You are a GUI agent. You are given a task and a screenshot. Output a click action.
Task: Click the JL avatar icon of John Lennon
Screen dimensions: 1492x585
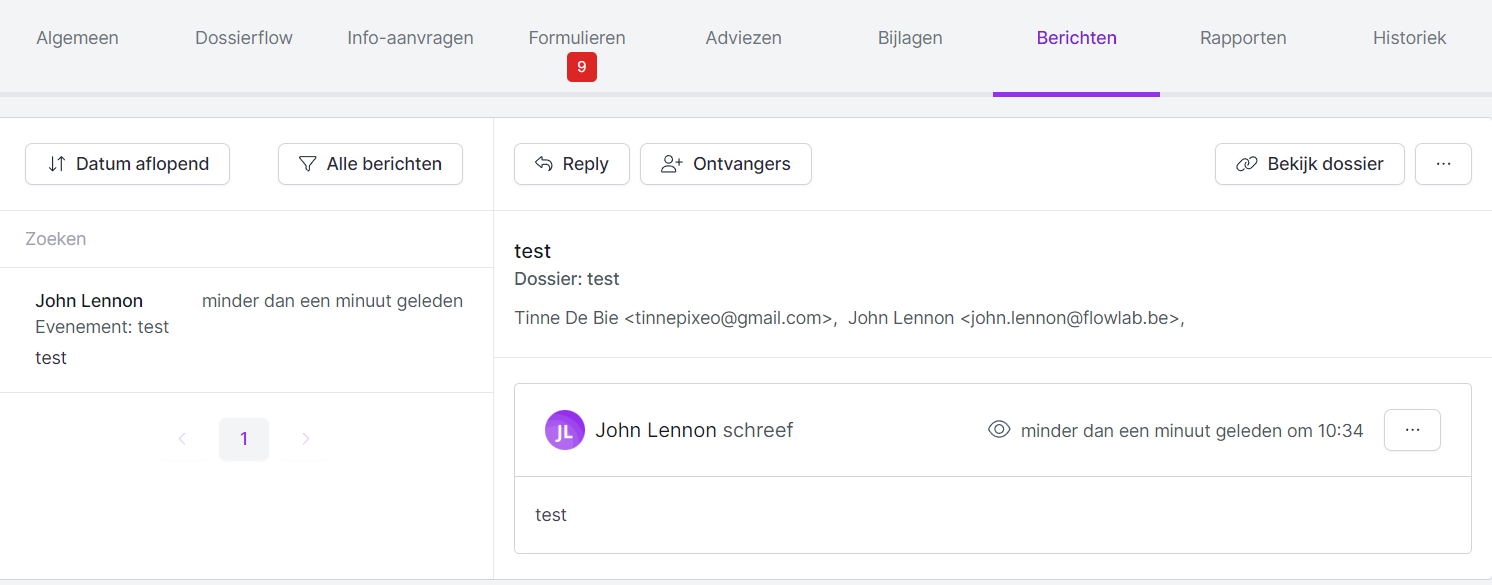tap(564, 430)
